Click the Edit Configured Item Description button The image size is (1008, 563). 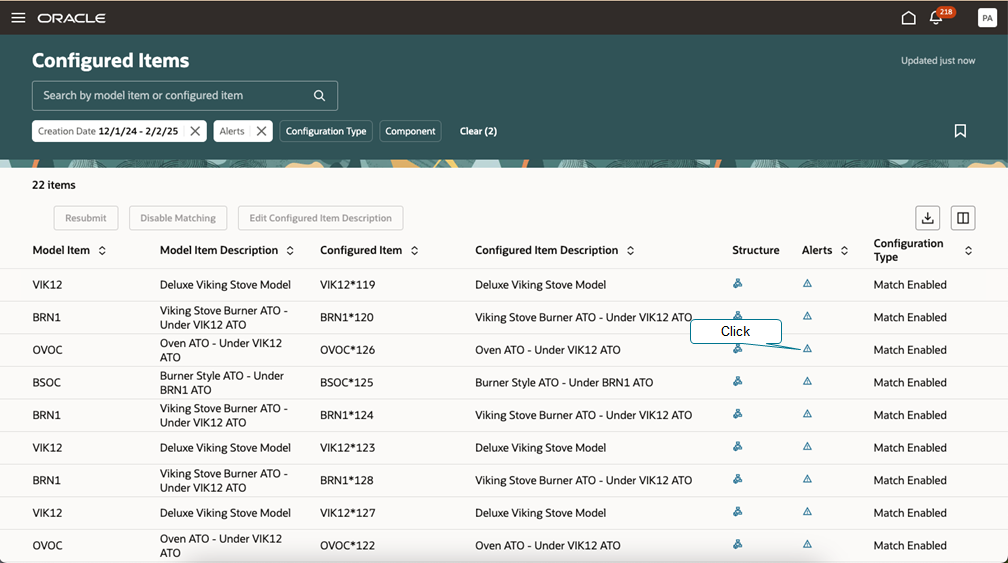tap(320, 218)
